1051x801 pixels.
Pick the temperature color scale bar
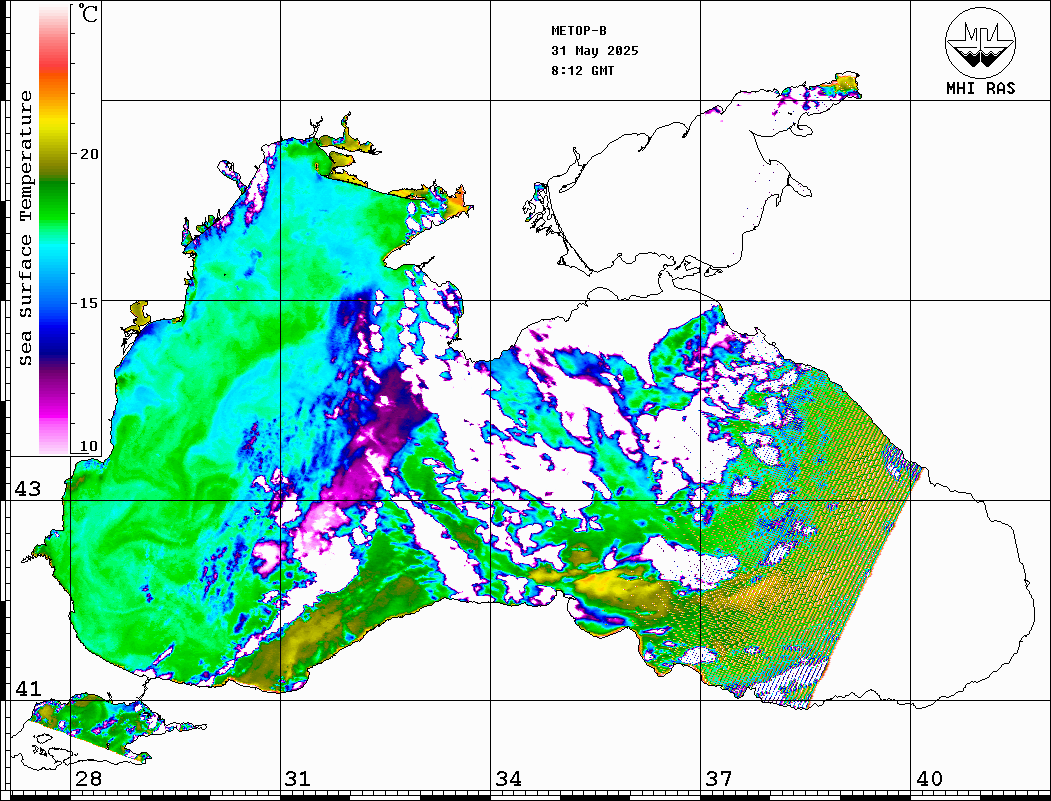(x=54, y=229)
